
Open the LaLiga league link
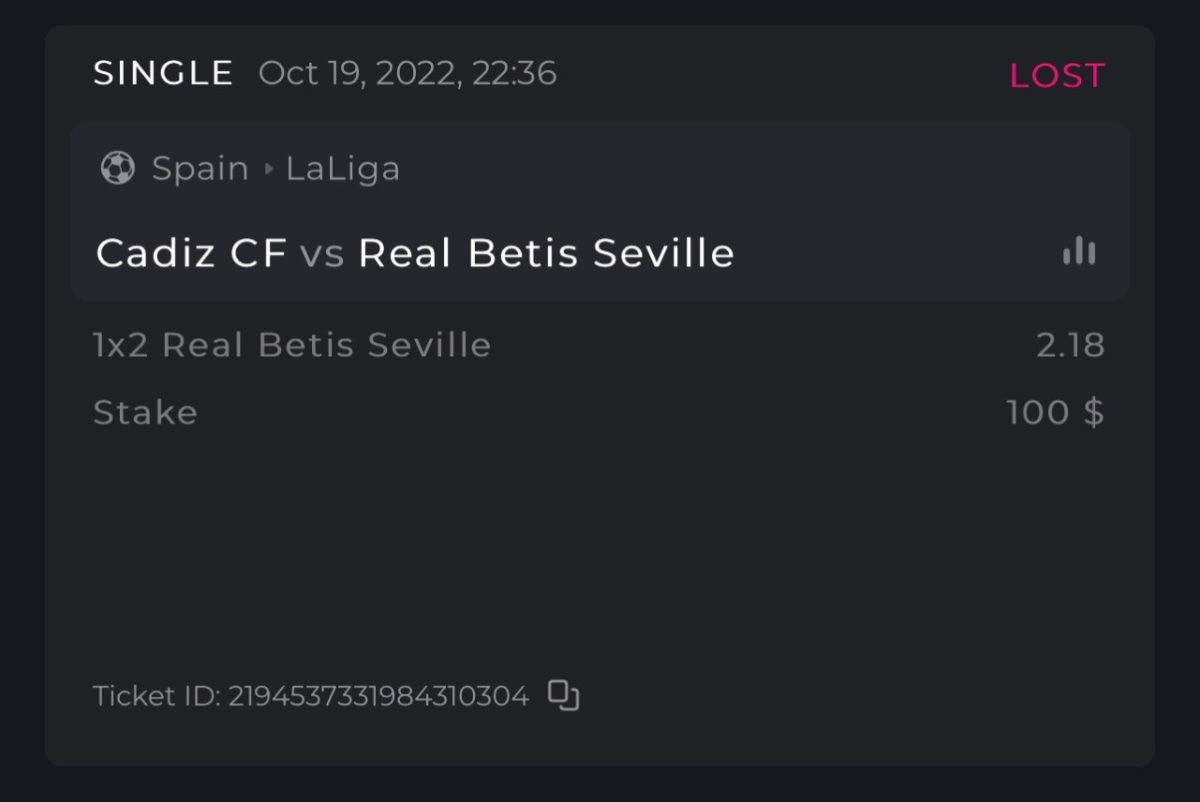tap(343, 169)
